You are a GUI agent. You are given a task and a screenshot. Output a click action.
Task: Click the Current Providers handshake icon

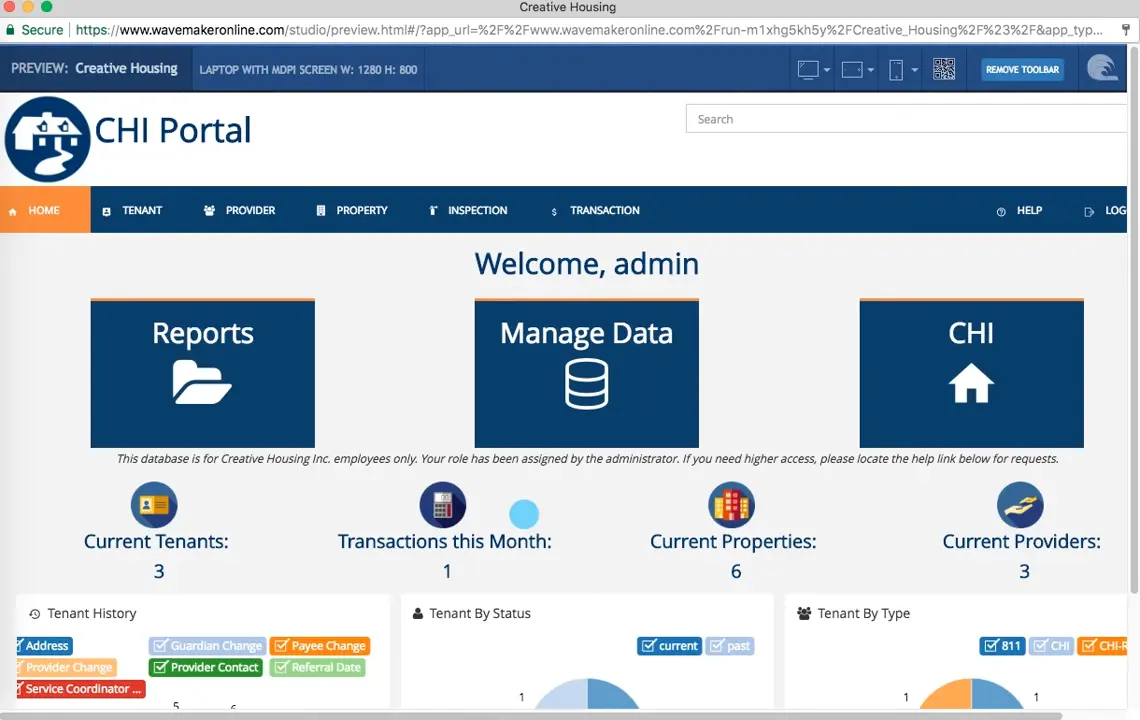(1020, 505)
